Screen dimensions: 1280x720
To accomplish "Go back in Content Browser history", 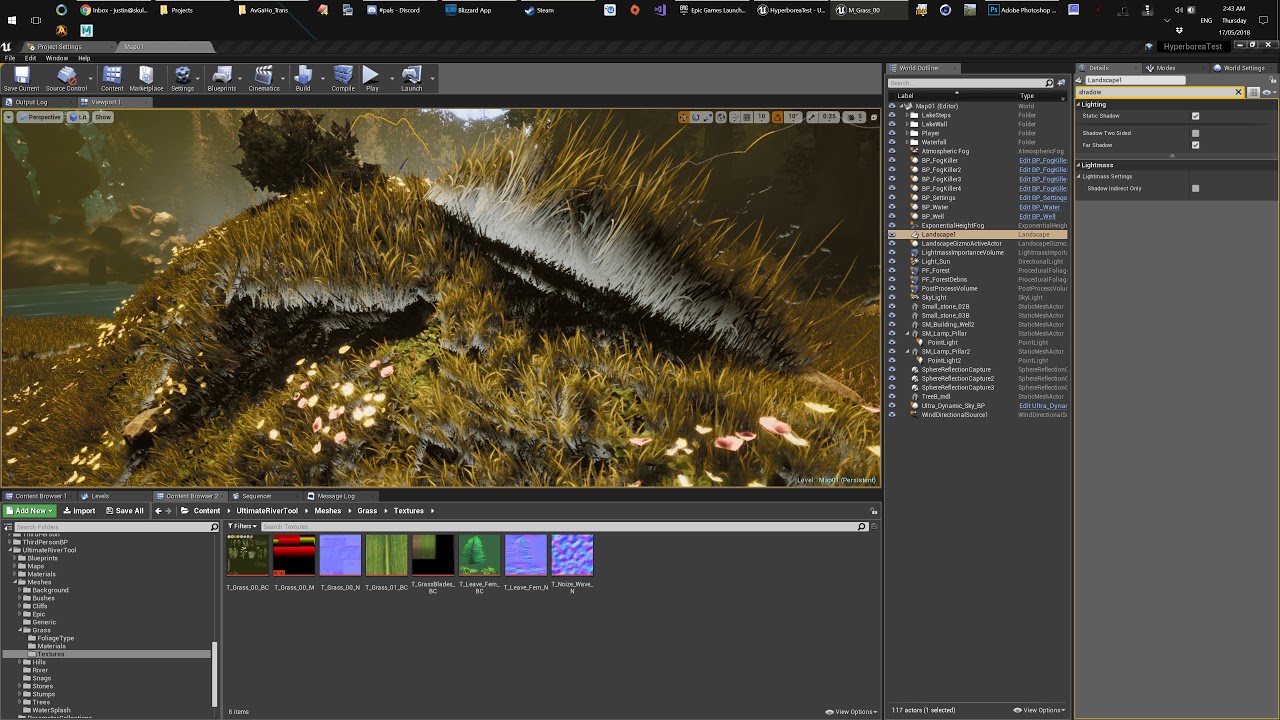I will click(x=158, y=511).
